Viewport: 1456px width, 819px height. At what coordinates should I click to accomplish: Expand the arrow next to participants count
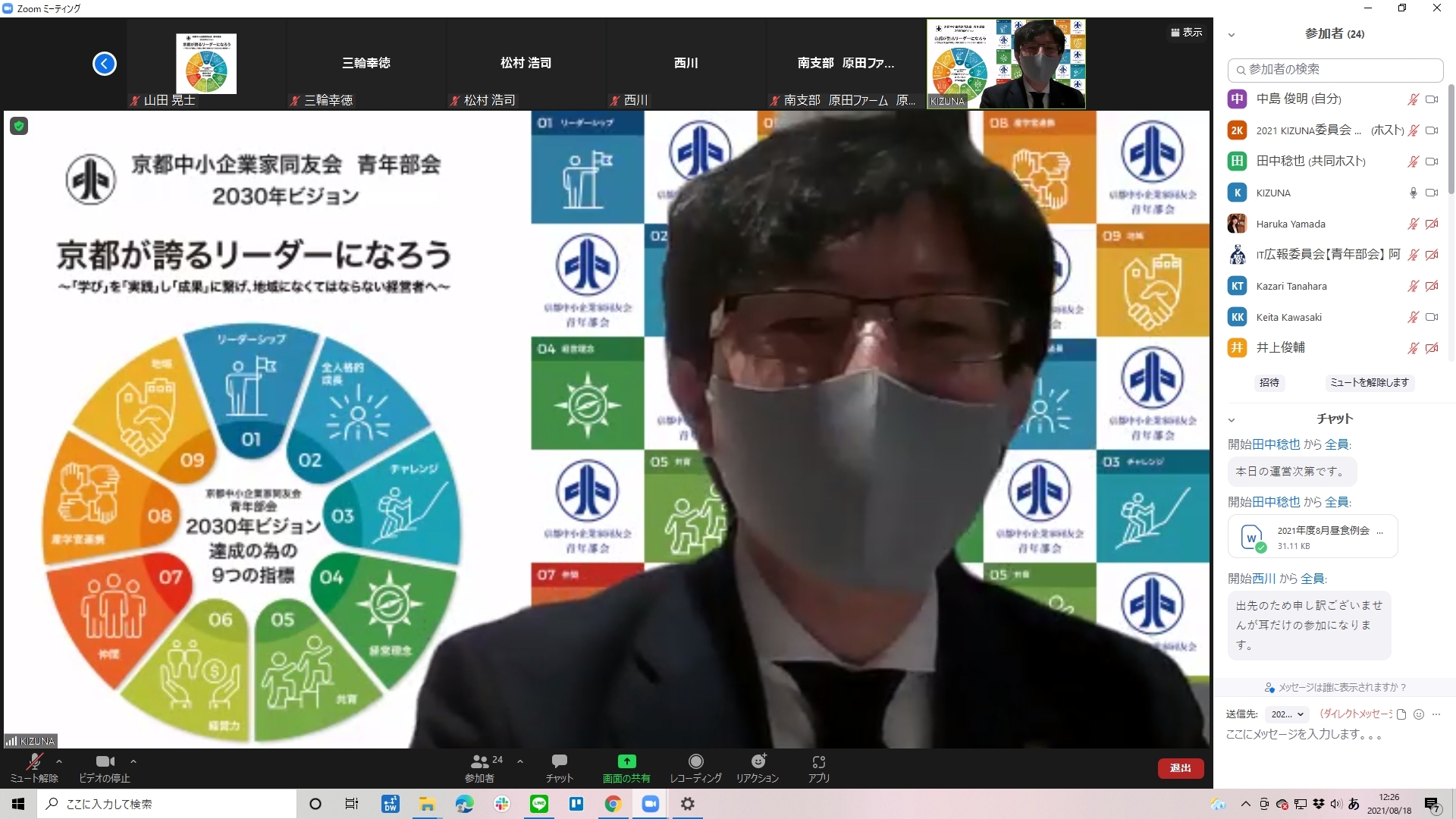click(519, 761)
